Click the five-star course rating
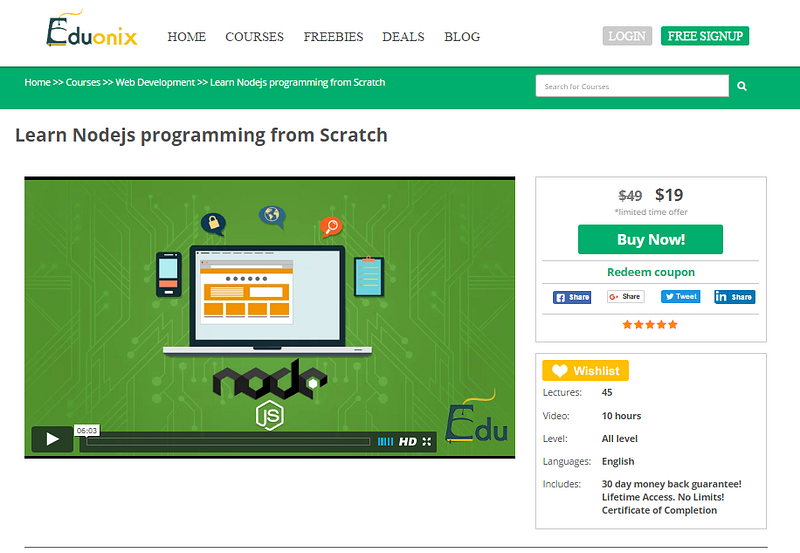Image resolution: width=800 pixels, height=553 pixels. [x=650, y=324]
